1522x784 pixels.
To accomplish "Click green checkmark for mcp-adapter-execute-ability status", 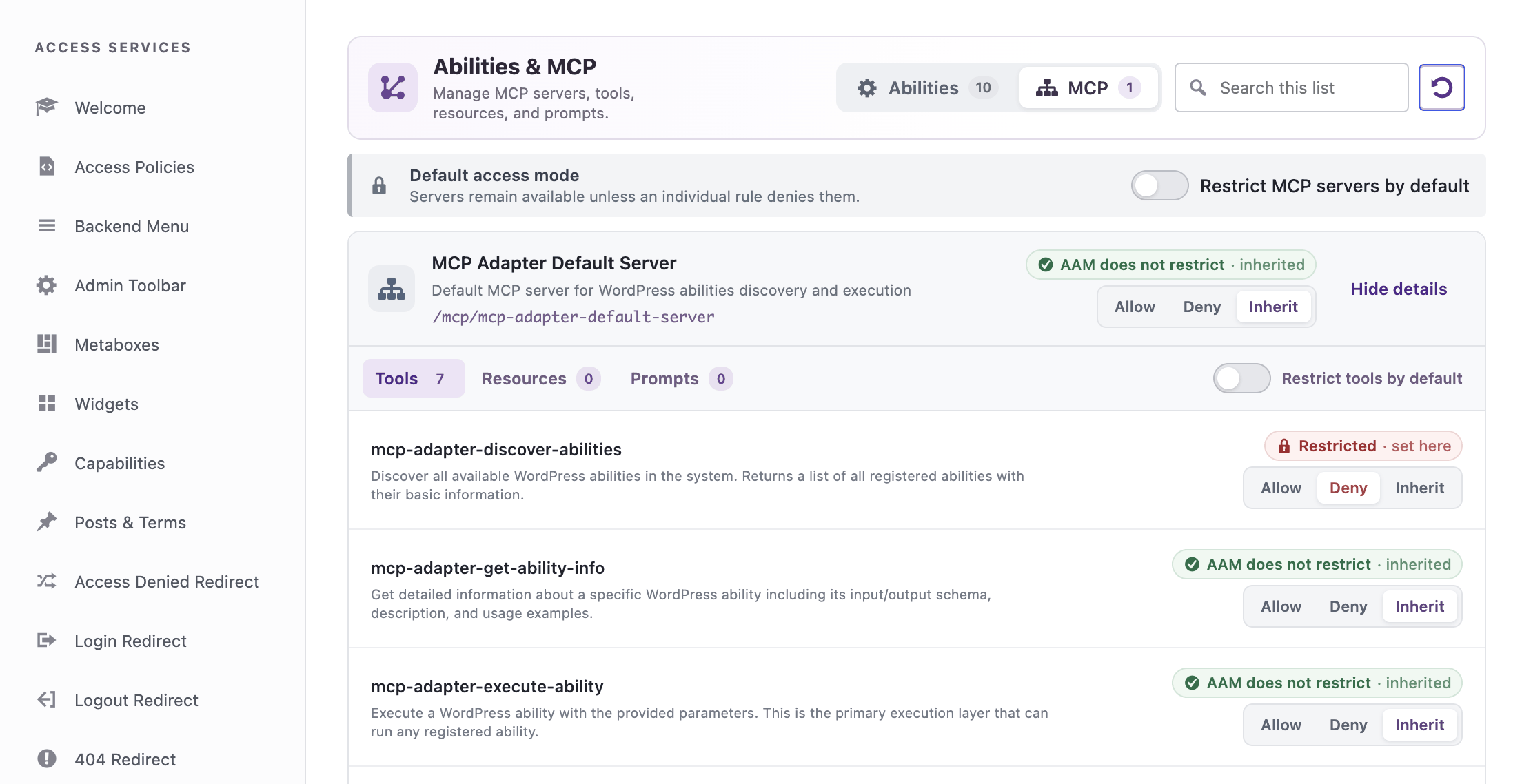I will pos(1192,683).
